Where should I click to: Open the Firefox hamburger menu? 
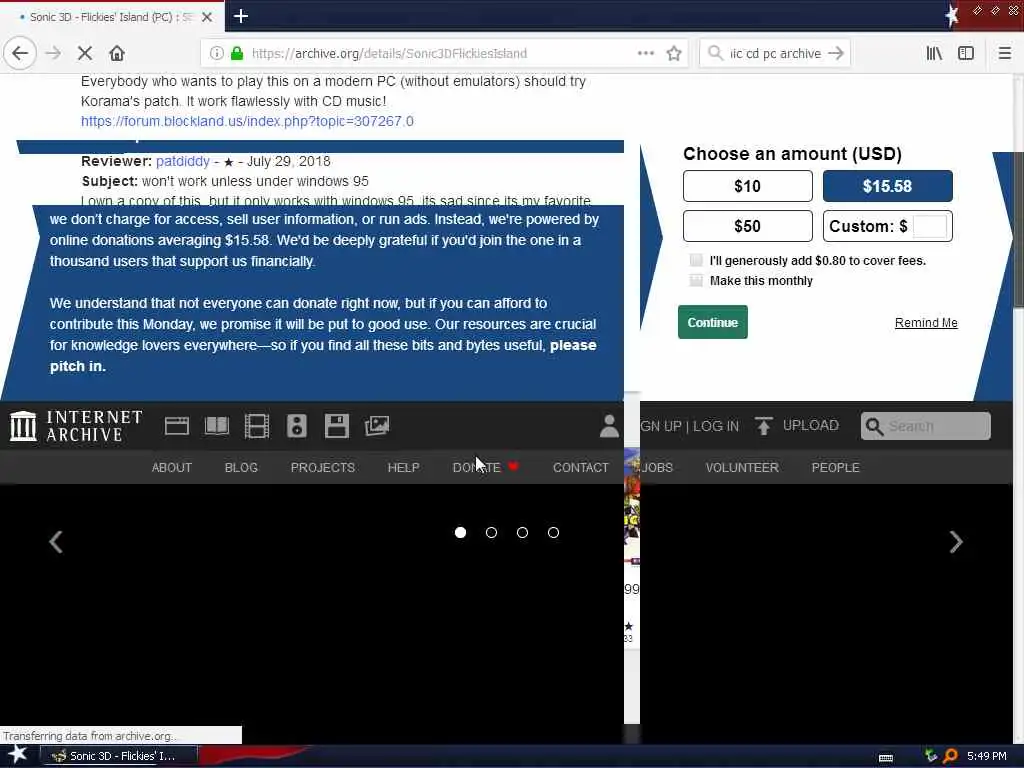tap(1004, 54)
